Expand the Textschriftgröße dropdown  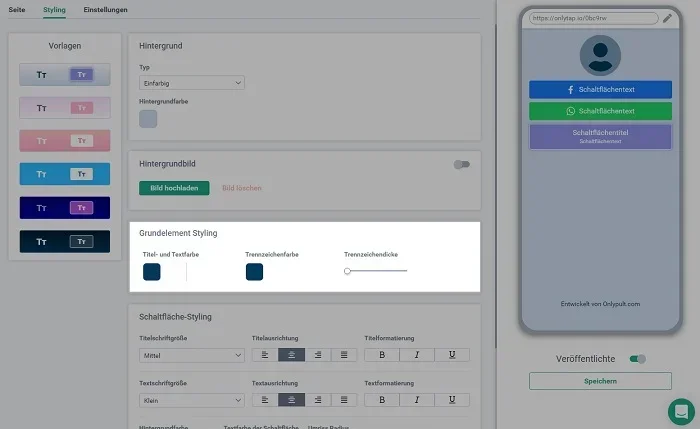[x=191, y=400]
